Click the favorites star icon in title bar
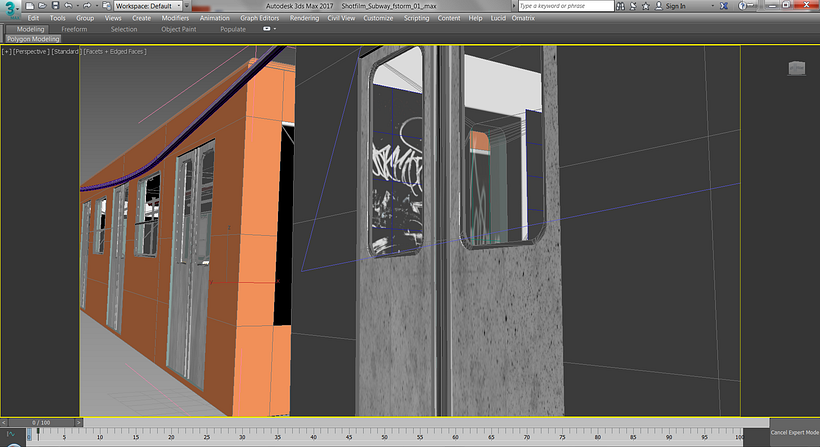This screenshot has width=820, height=447. (x=646, y=6)
